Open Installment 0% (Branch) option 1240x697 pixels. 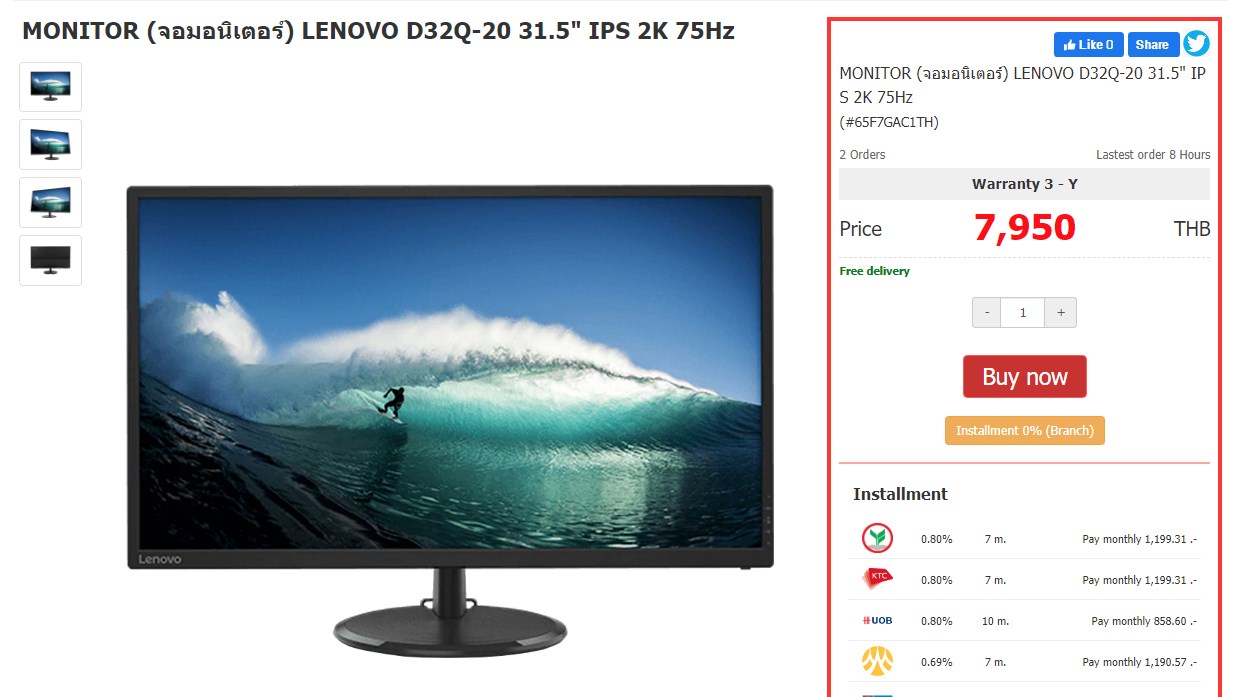coord(1024,431)
